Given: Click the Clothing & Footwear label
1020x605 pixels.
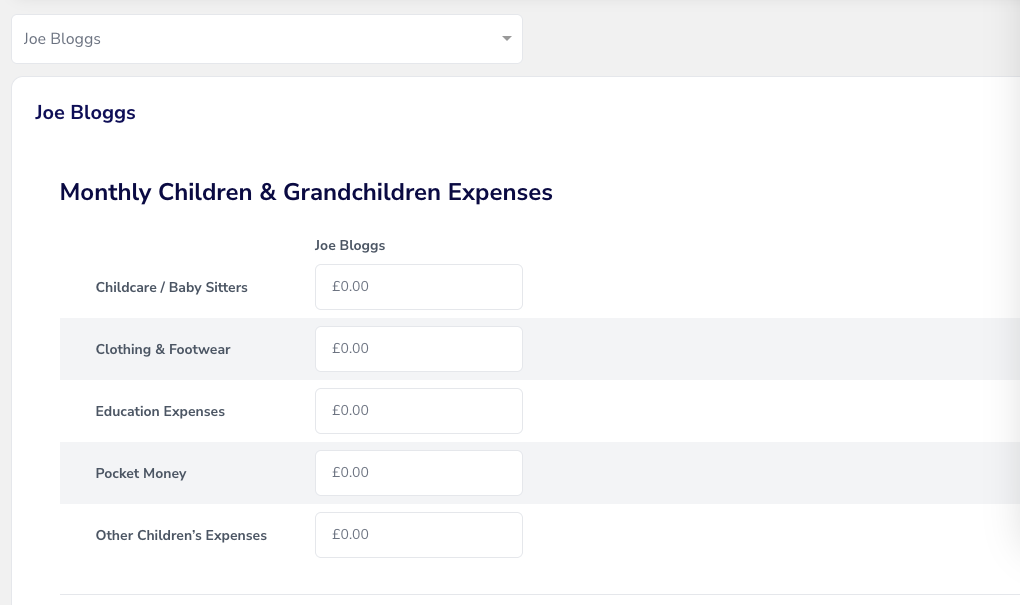Looking at the screenshot, I should [163, 349].
